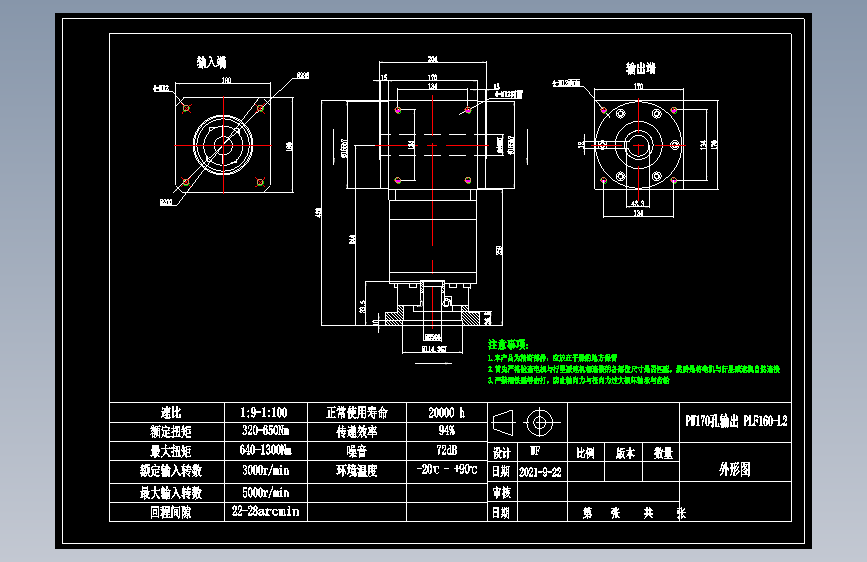Click the 审核 cell in title block
The height and width of the screenshot is (562, 867).
pyautogui.click(x=502, y=492)
